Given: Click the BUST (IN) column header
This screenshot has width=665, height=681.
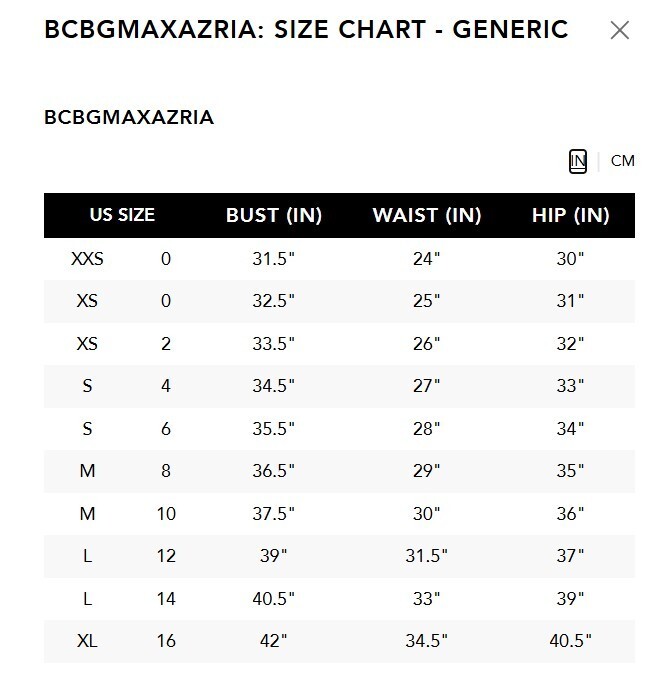Looking at the screenshot, I should point(272,215).
